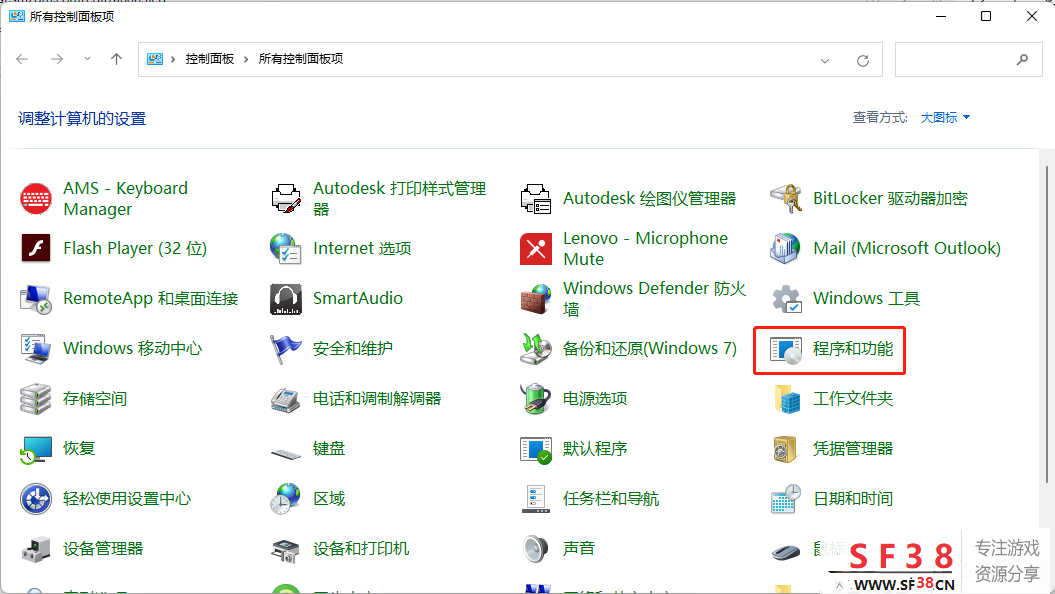The height and width of the screenshot is (594, 1055).
Task: Open 电话和调制解调器 phone icon
Action: 286,399
